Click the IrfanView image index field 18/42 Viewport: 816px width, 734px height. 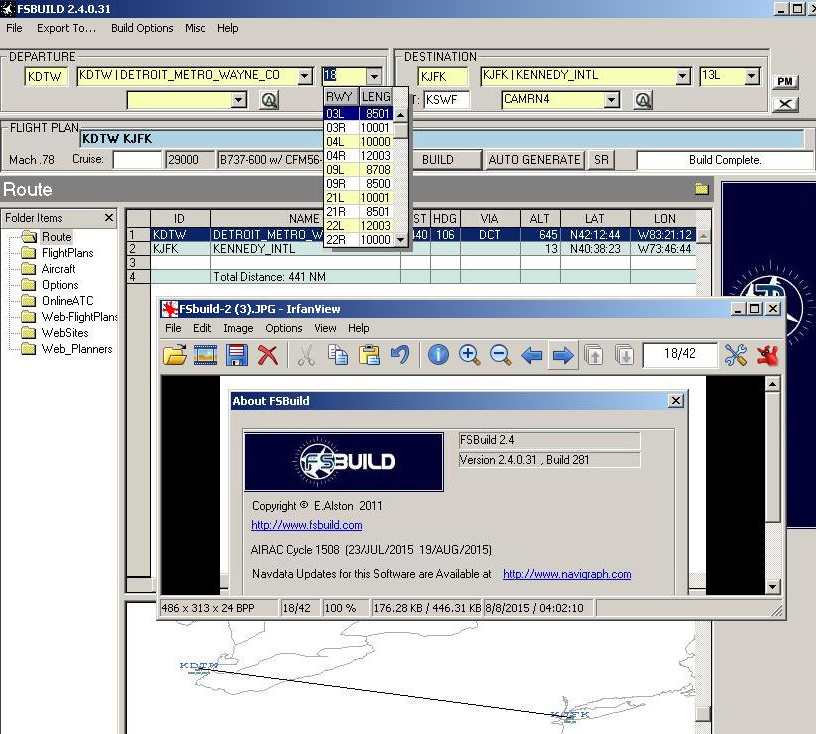[x=680, y=354]
